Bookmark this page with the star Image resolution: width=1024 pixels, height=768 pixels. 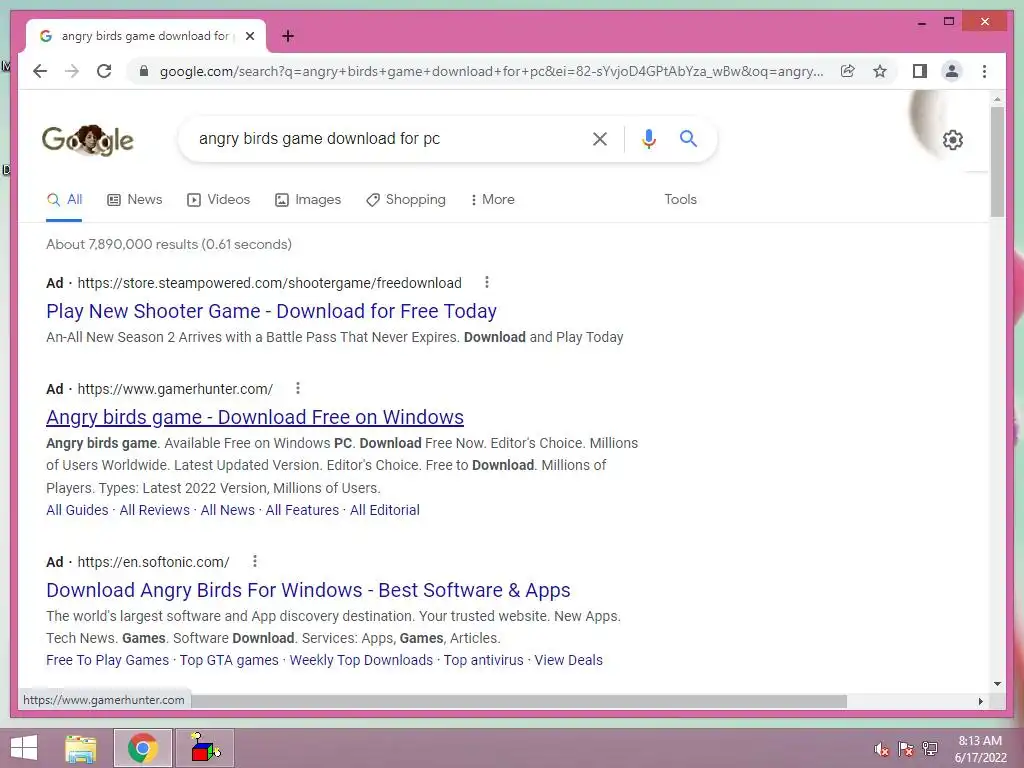[880, 71]
